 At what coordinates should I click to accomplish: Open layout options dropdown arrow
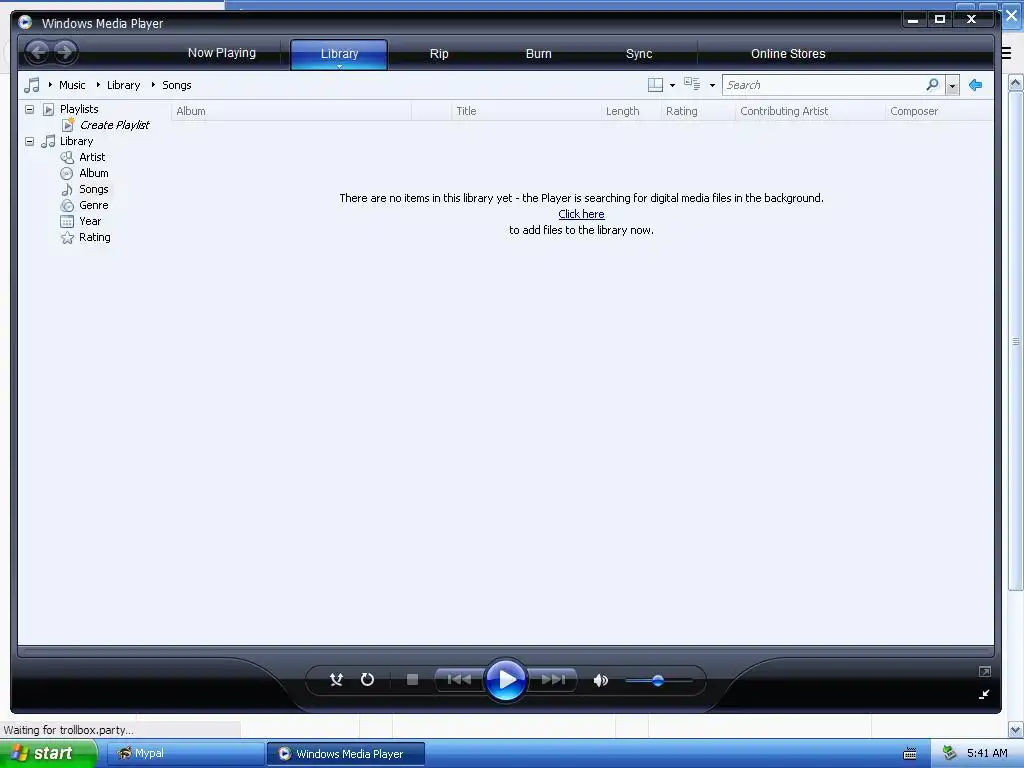[x=673, y=86]
